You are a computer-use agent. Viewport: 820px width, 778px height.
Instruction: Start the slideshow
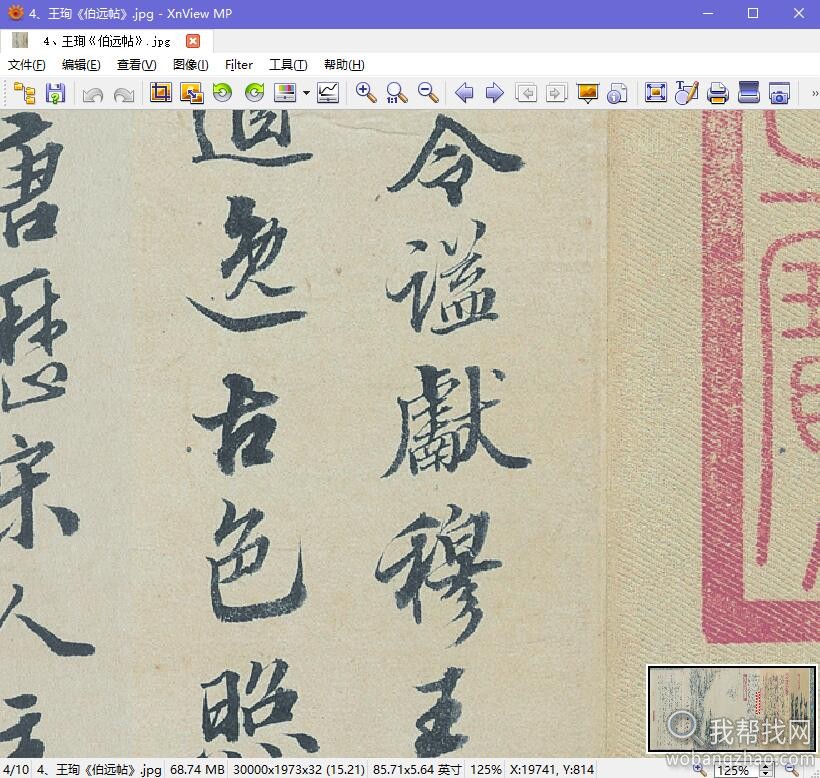[x=587, y=94]
